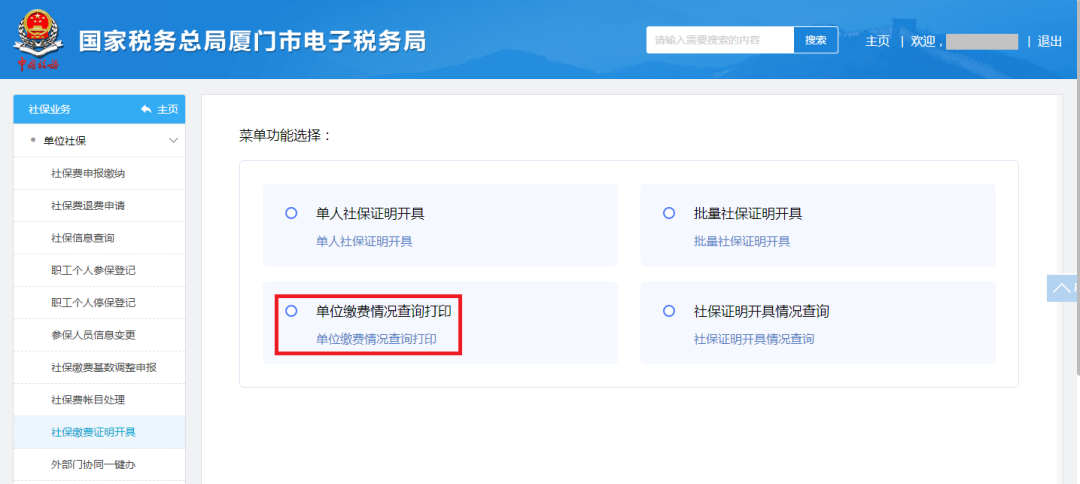Go to 社保信息查询 in sidebar

tap(81, 238)
